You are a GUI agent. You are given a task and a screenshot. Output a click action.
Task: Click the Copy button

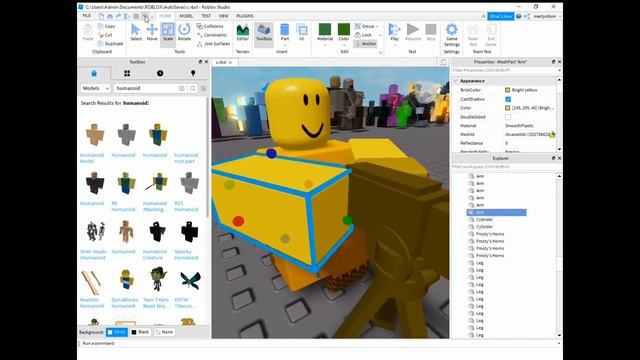[x=107, y=26]
